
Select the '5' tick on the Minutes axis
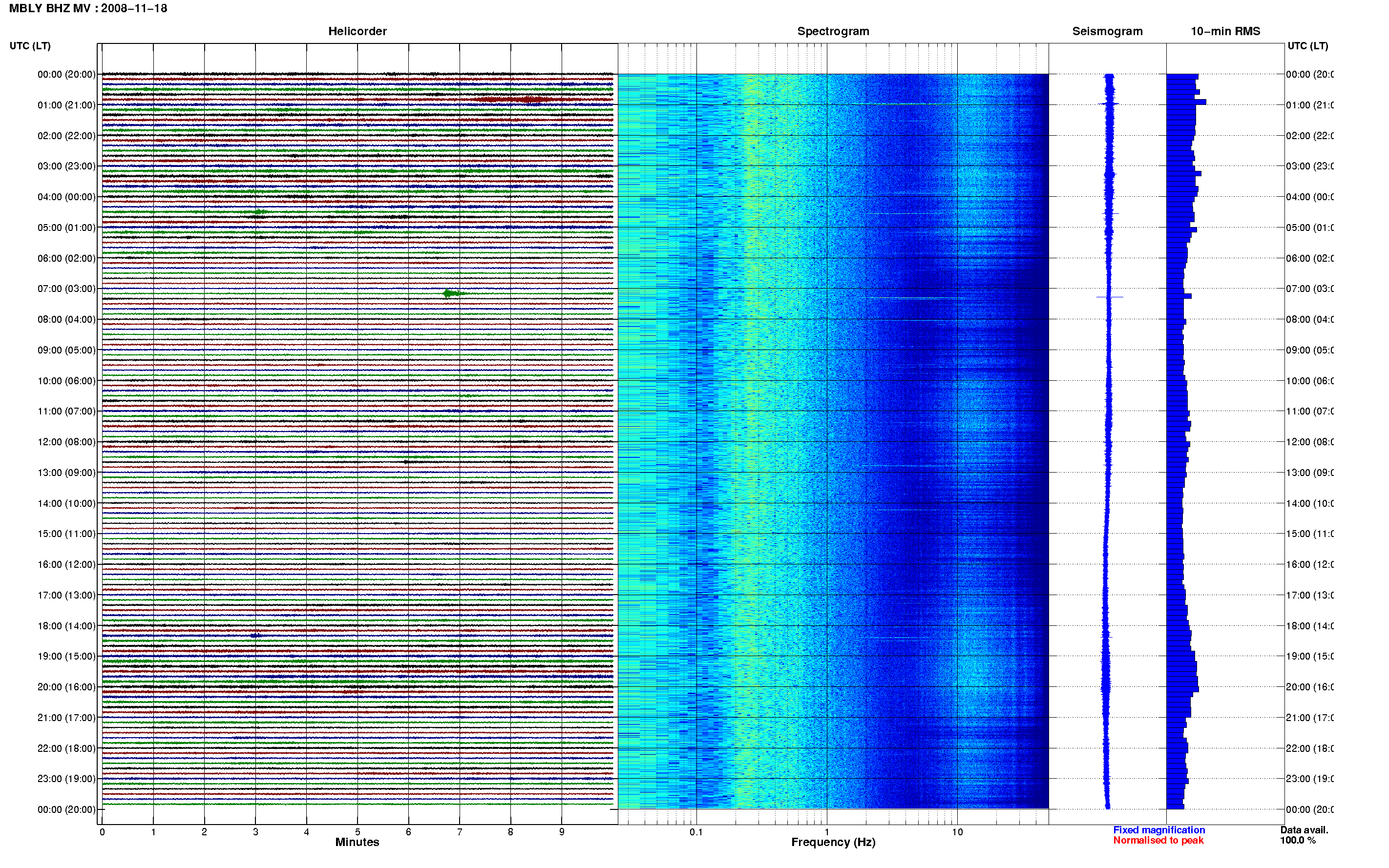coord(358,832)
